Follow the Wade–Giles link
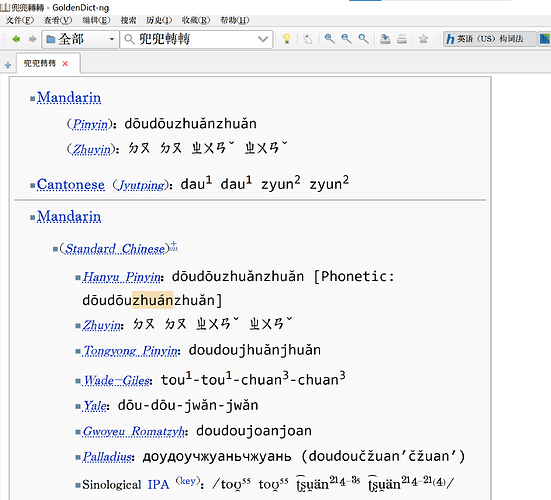Viewport: 551px width, 500px height. [x=116, y=380]
